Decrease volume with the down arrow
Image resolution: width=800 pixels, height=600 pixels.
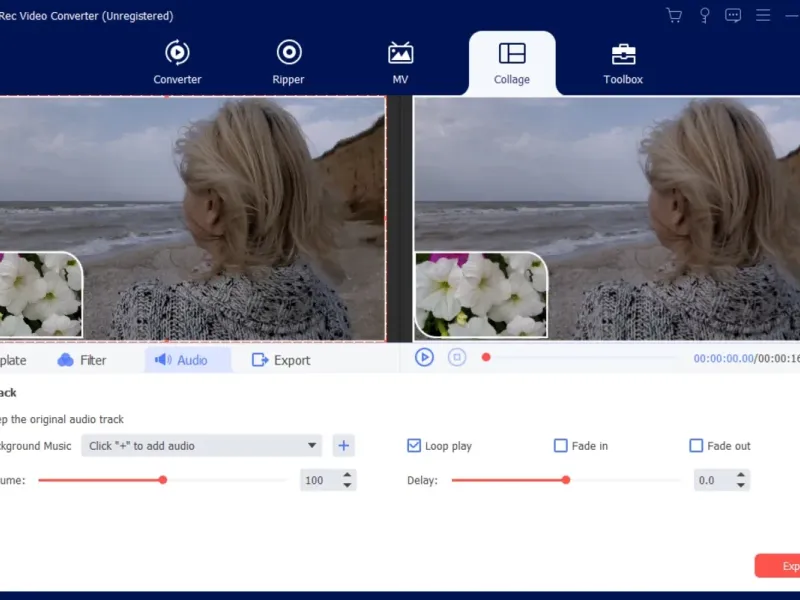(347, 485)
